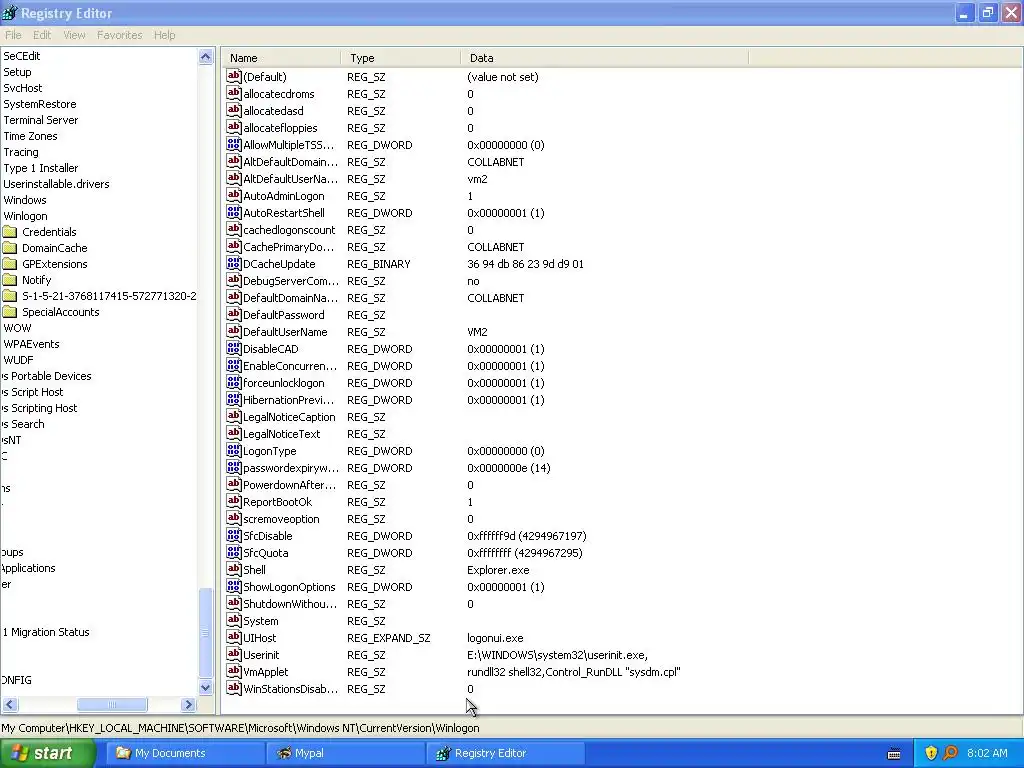This screenshot has width=1024, height=768.
Task: Select the string icon of Shell value
Action: coord(234,569)
